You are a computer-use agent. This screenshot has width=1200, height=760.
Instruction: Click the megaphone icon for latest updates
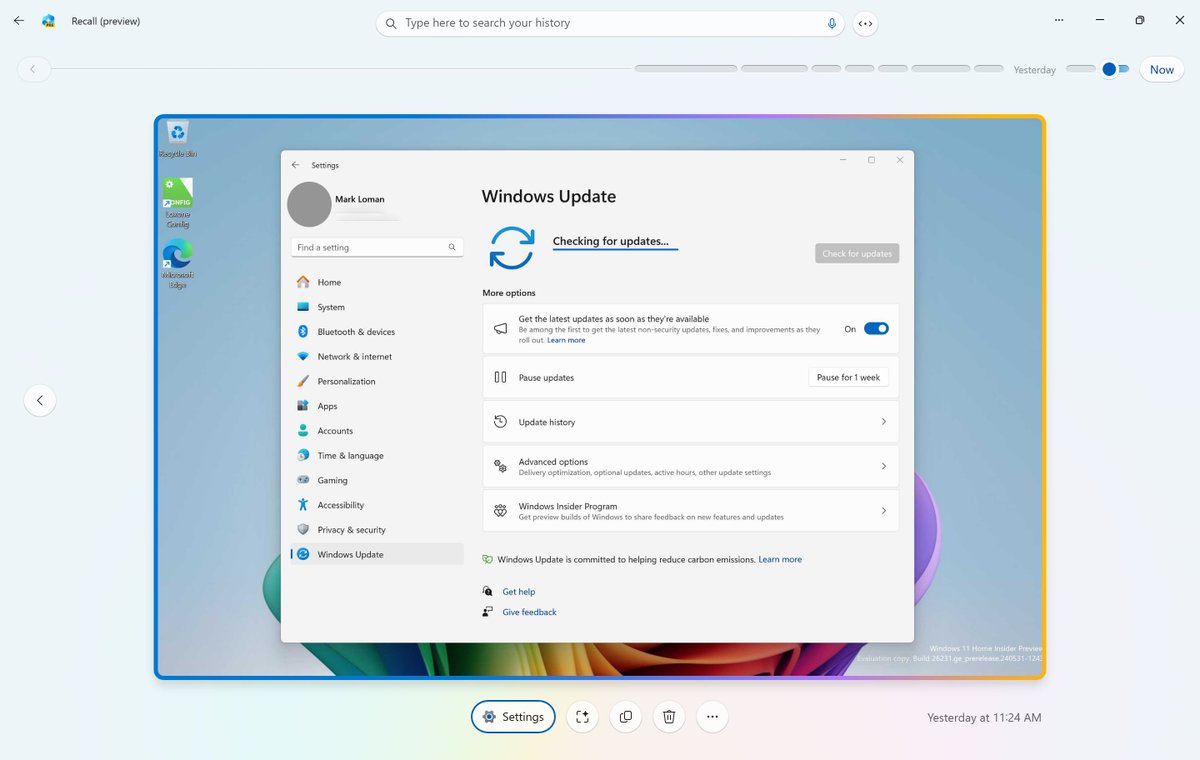tap(500, 328)
